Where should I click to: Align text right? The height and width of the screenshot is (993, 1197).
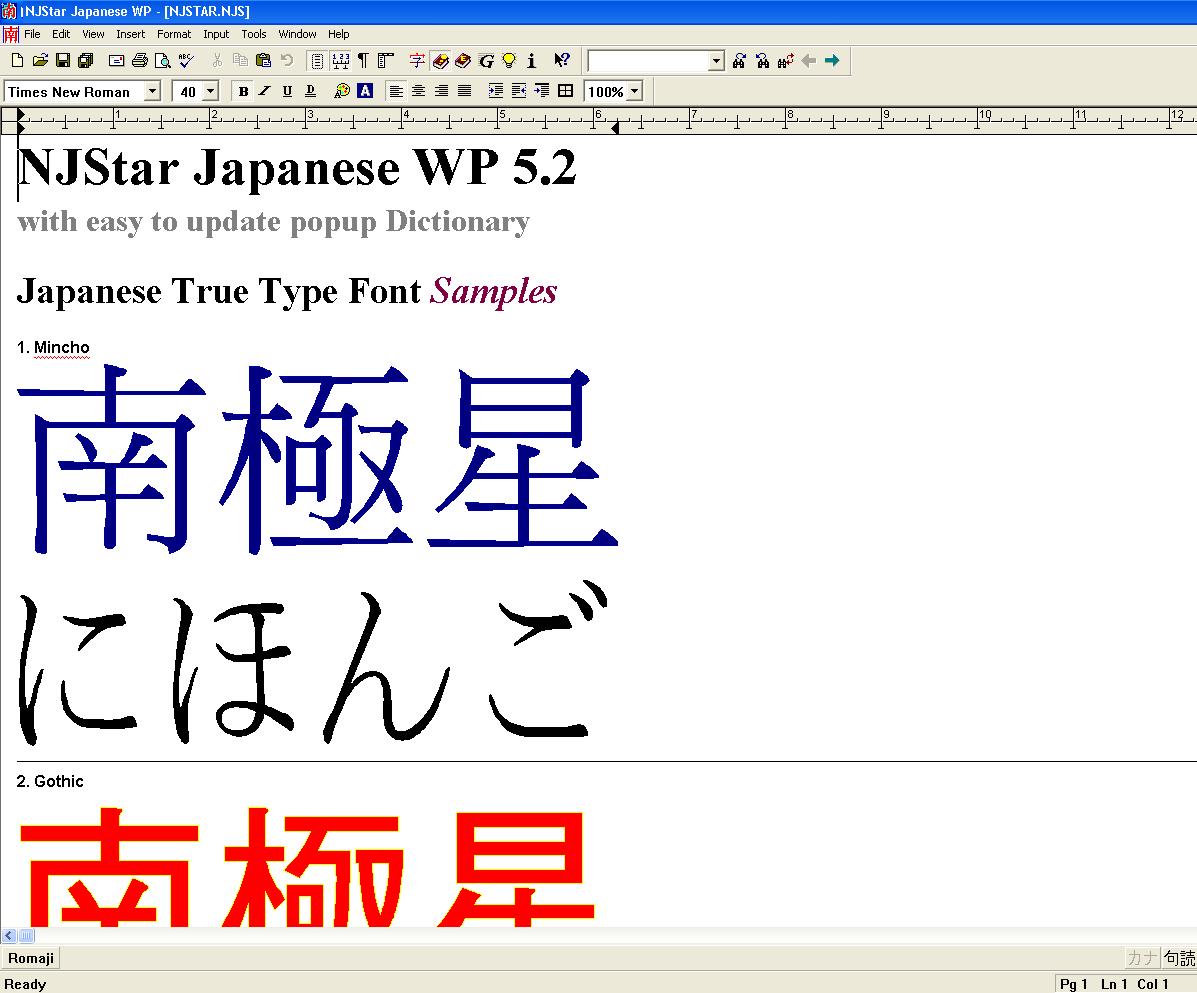click(441, 92)
